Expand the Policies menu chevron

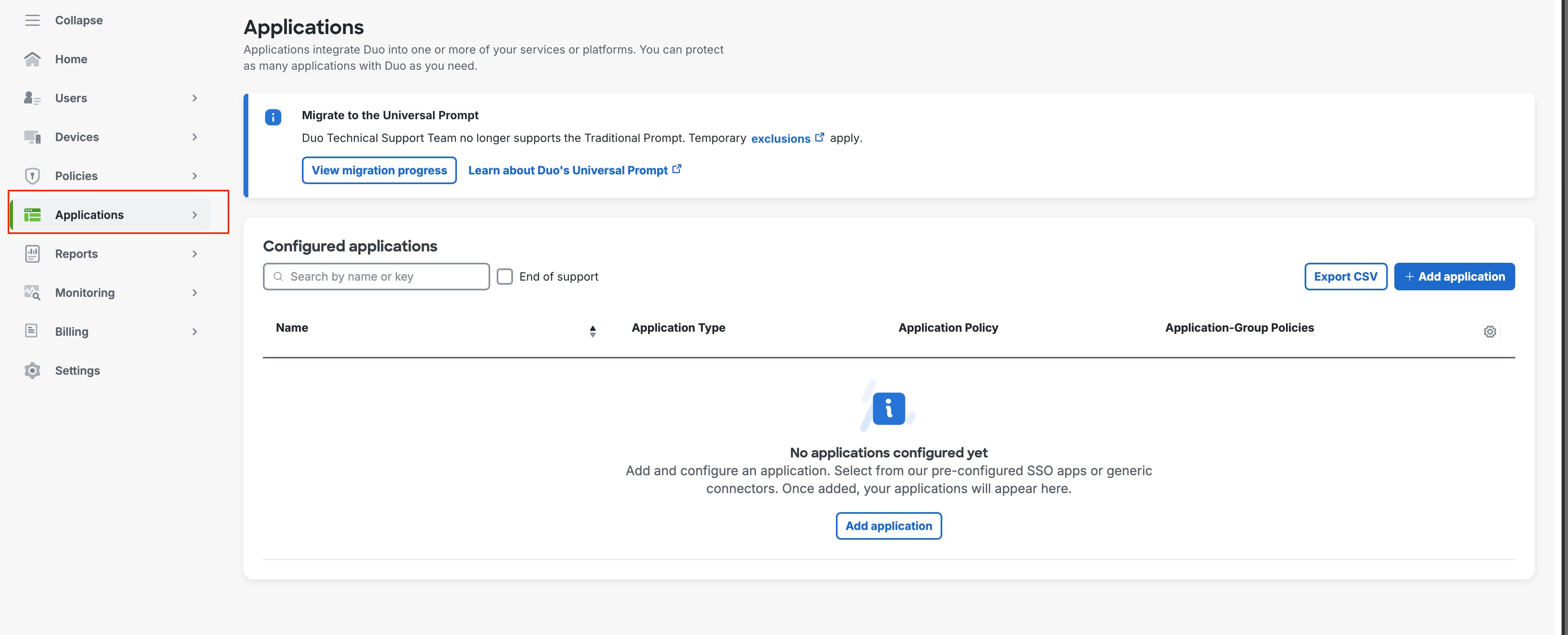pos(195,176)
